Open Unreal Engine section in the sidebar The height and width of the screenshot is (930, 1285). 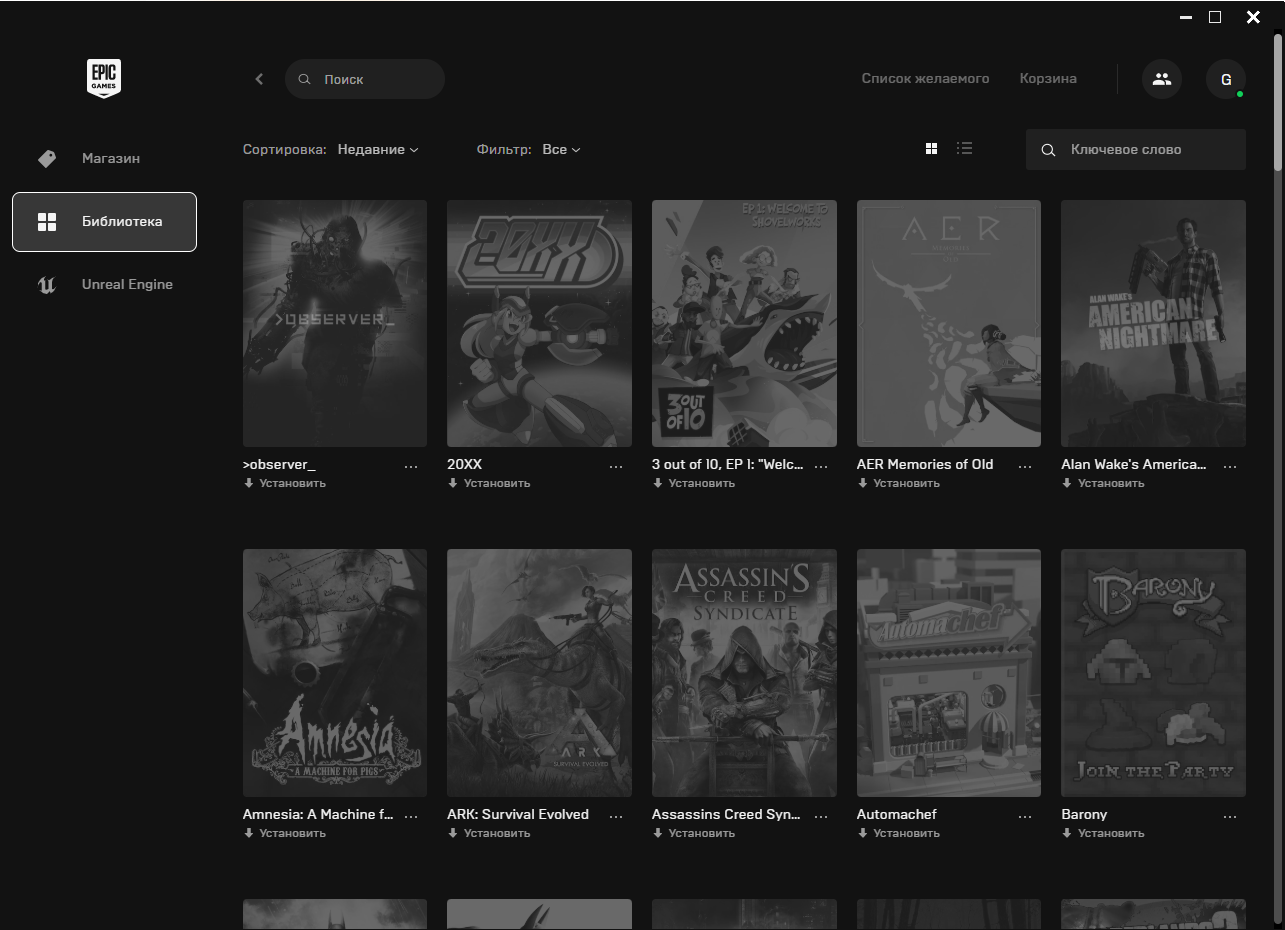(104, 285)
